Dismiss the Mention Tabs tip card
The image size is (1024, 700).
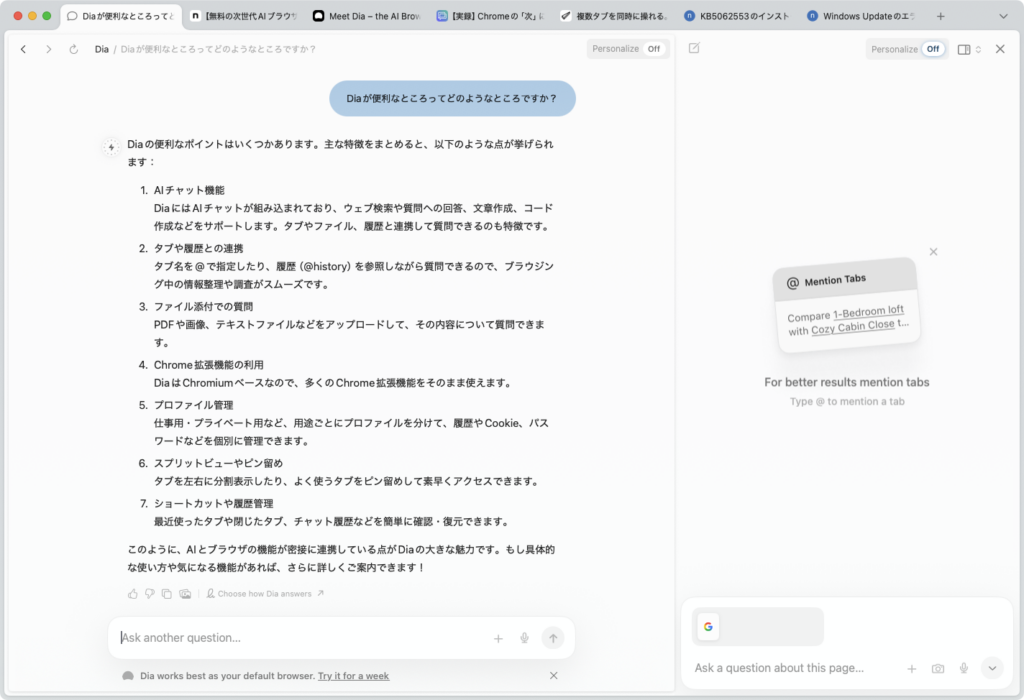933,252
